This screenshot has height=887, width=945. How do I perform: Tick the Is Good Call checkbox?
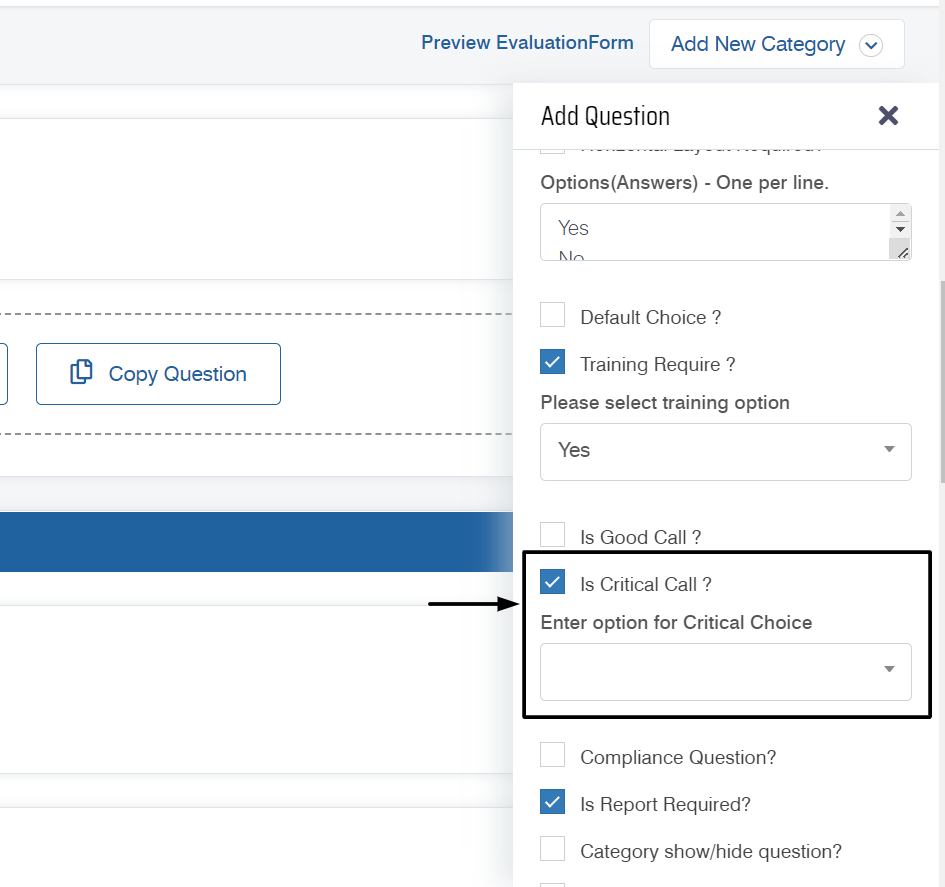(x=552, y=534)
